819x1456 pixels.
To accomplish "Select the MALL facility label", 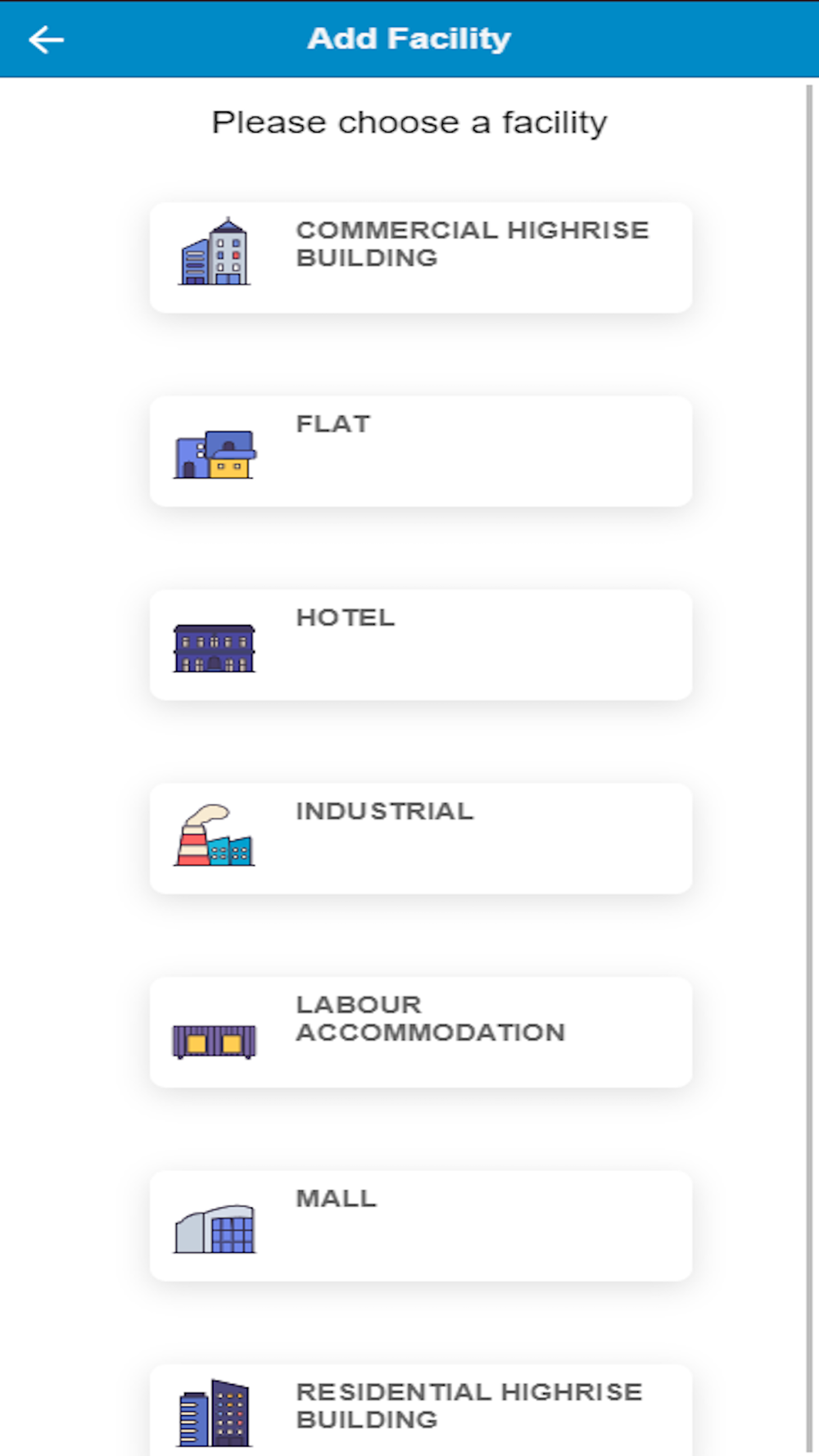I will (x=337, y=1198).
